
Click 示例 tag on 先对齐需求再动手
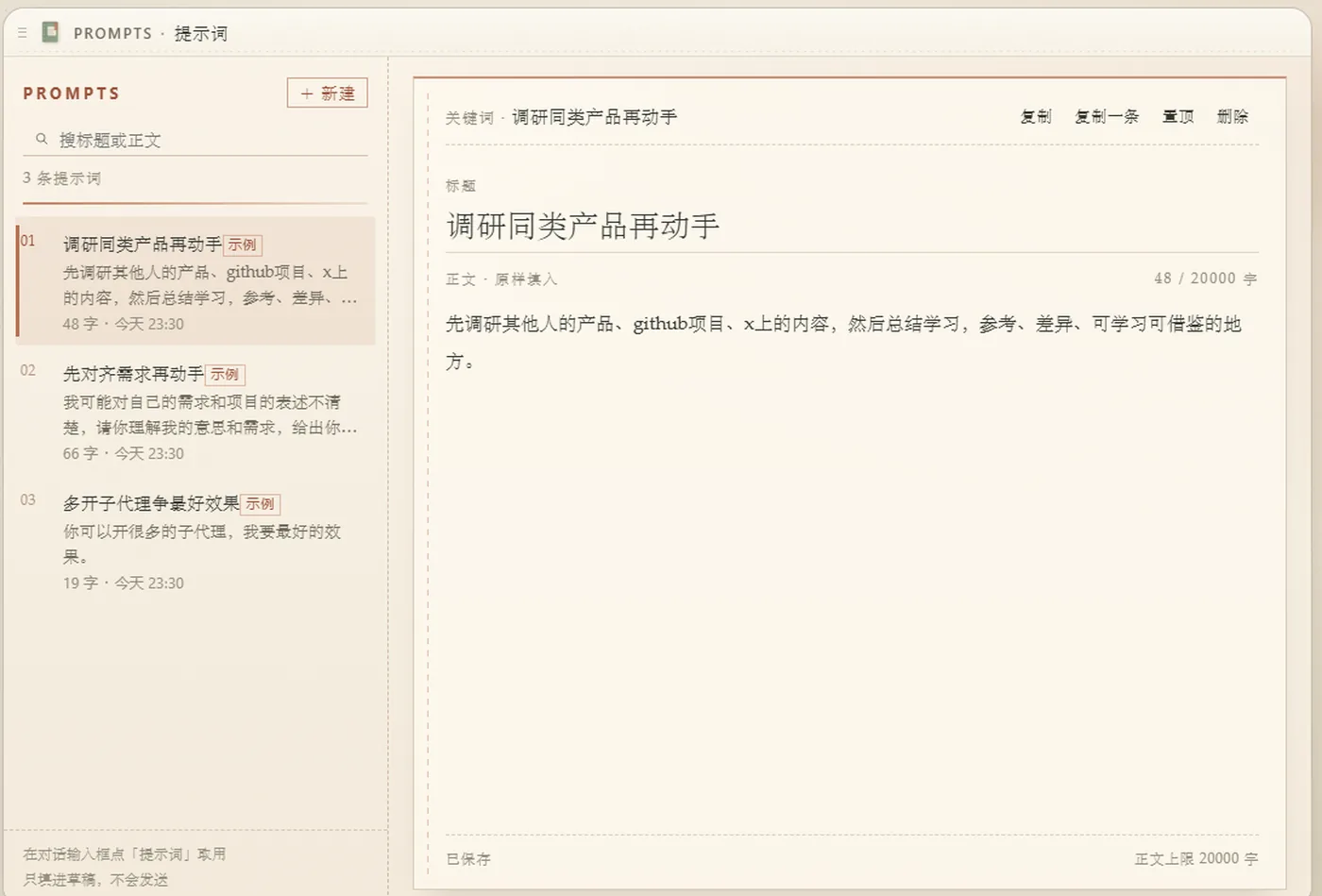(225, 375)
